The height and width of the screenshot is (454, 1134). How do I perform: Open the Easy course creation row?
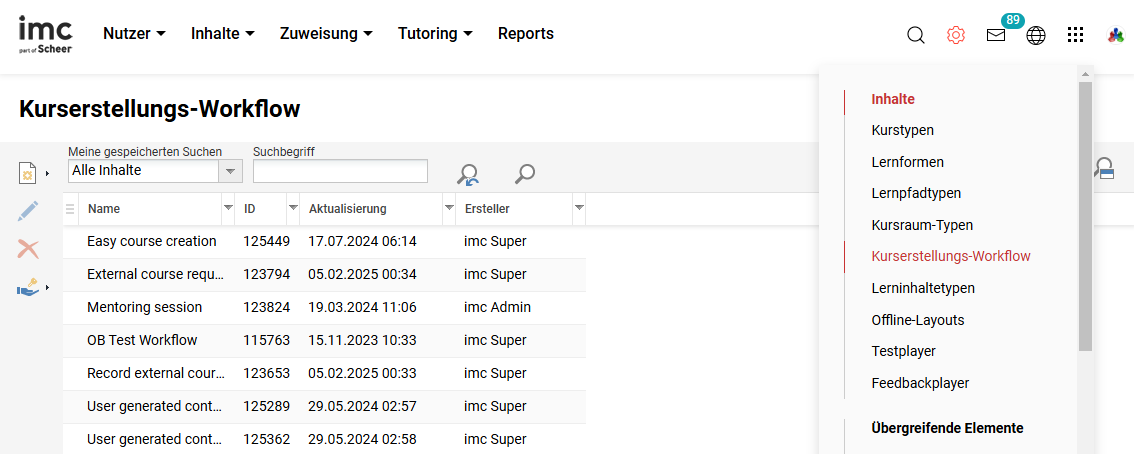click(x=151, y=241)
